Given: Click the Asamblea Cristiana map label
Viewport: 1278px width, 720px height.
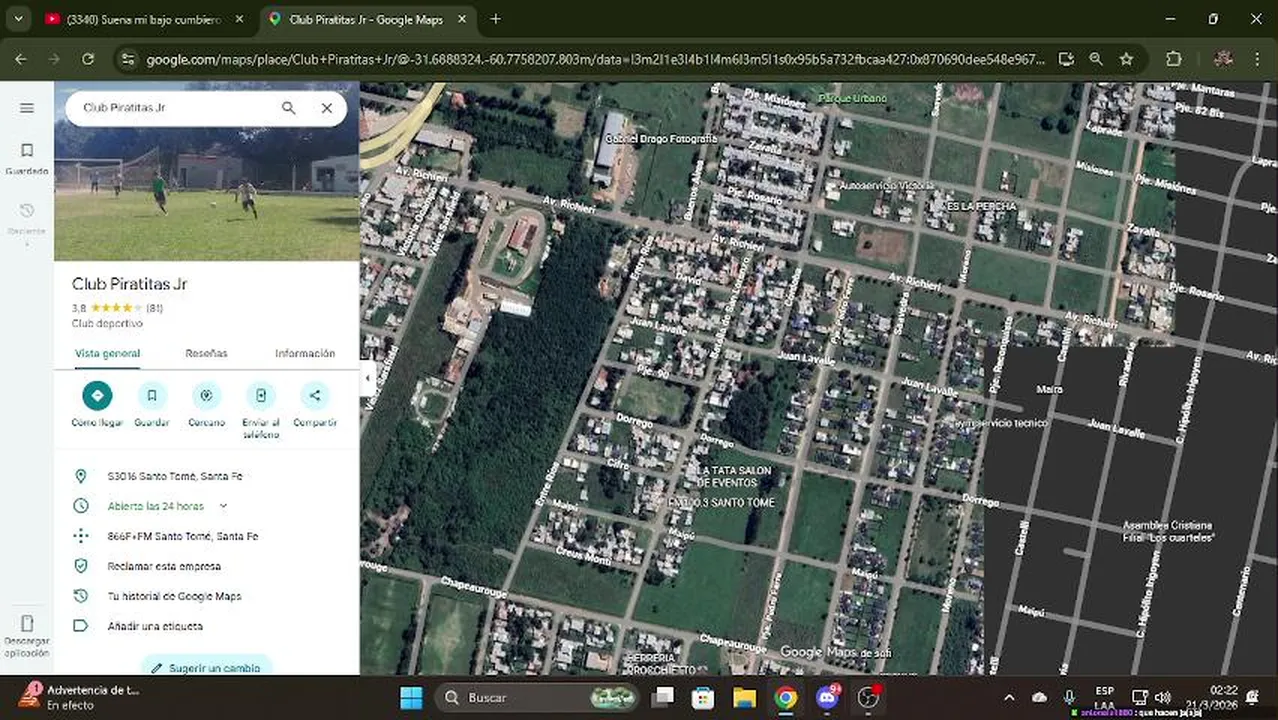Looking at the screenshot, I should [x=1167, y=531].
